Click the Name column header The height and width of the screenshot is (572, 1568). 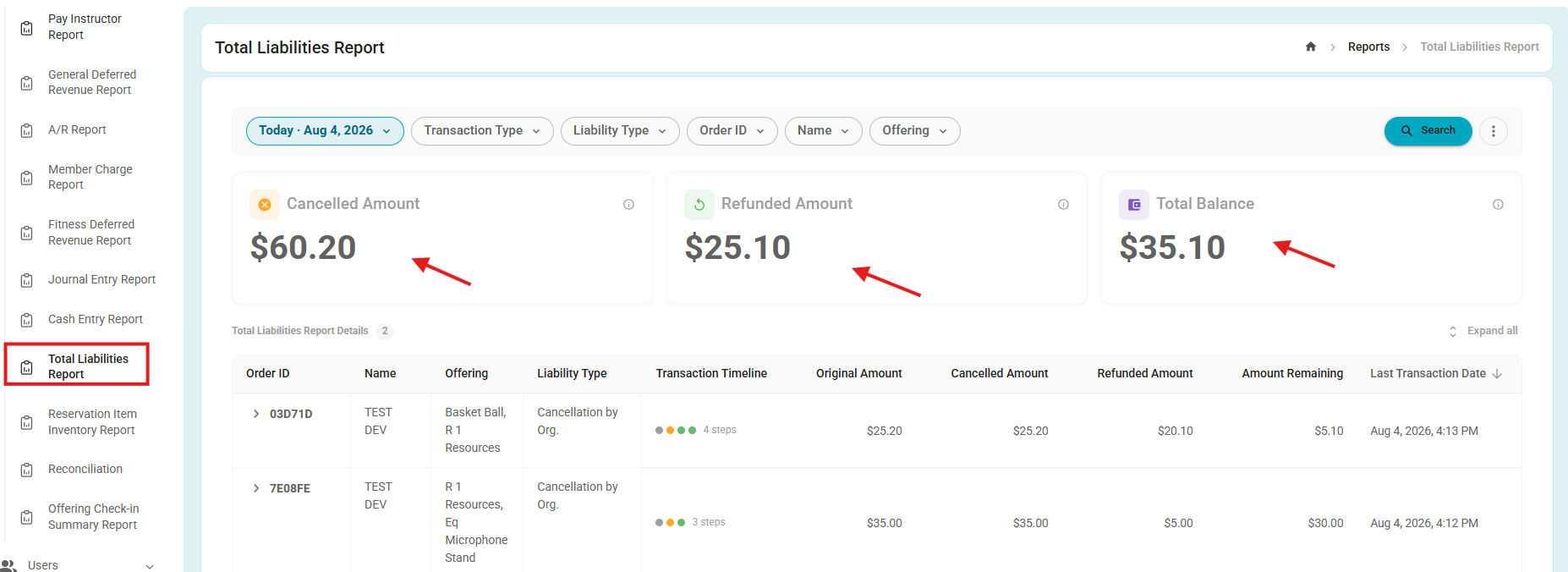[381, 373]
